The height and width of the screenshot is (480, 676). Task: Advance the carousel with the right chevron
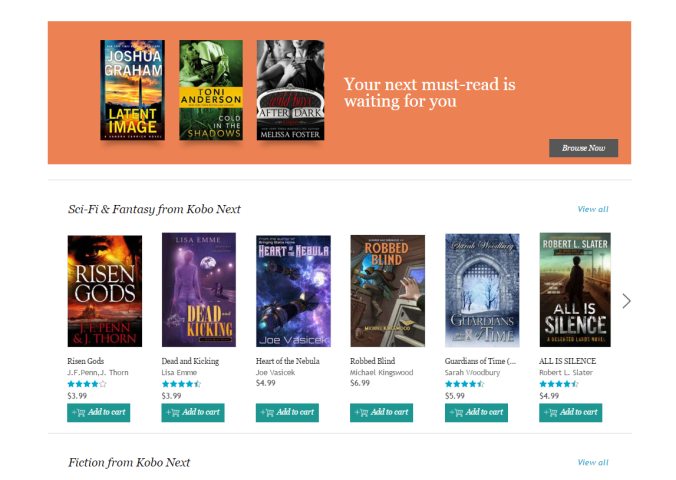coord(626,301)
